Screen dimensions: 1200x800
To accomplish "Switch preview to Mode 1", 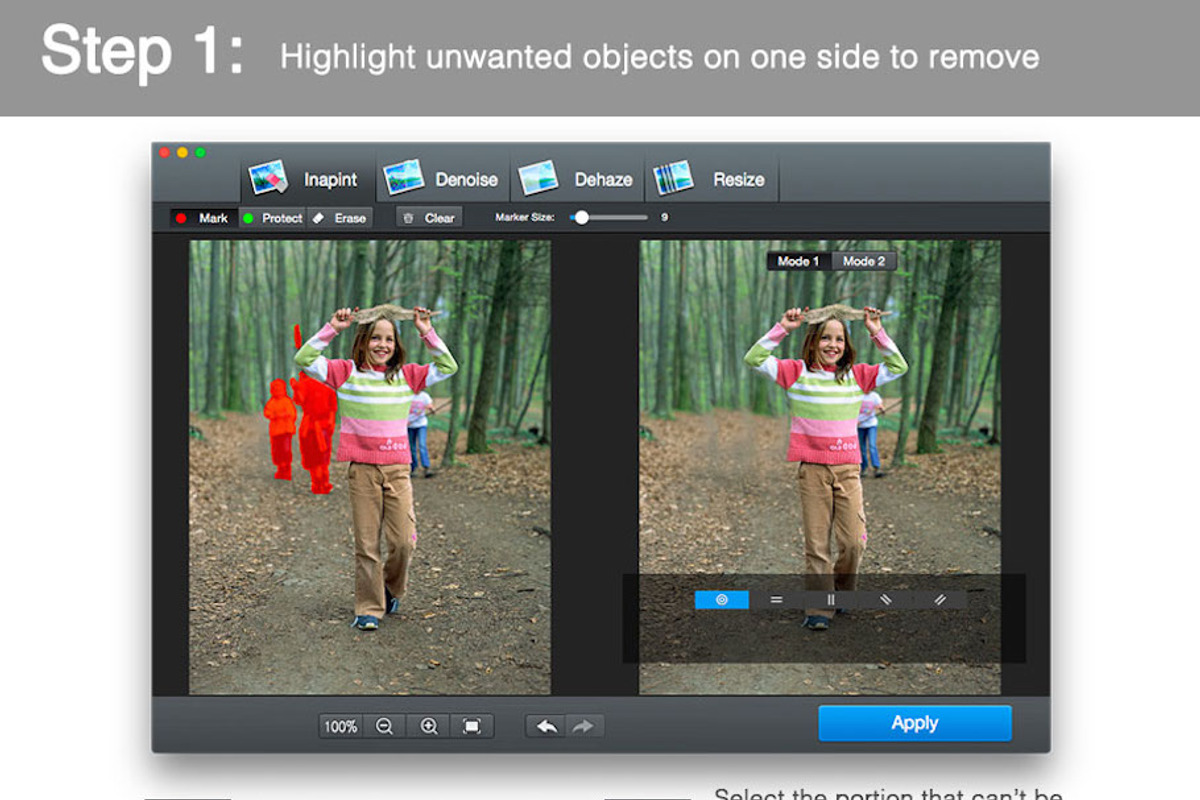I will point(799,261).
